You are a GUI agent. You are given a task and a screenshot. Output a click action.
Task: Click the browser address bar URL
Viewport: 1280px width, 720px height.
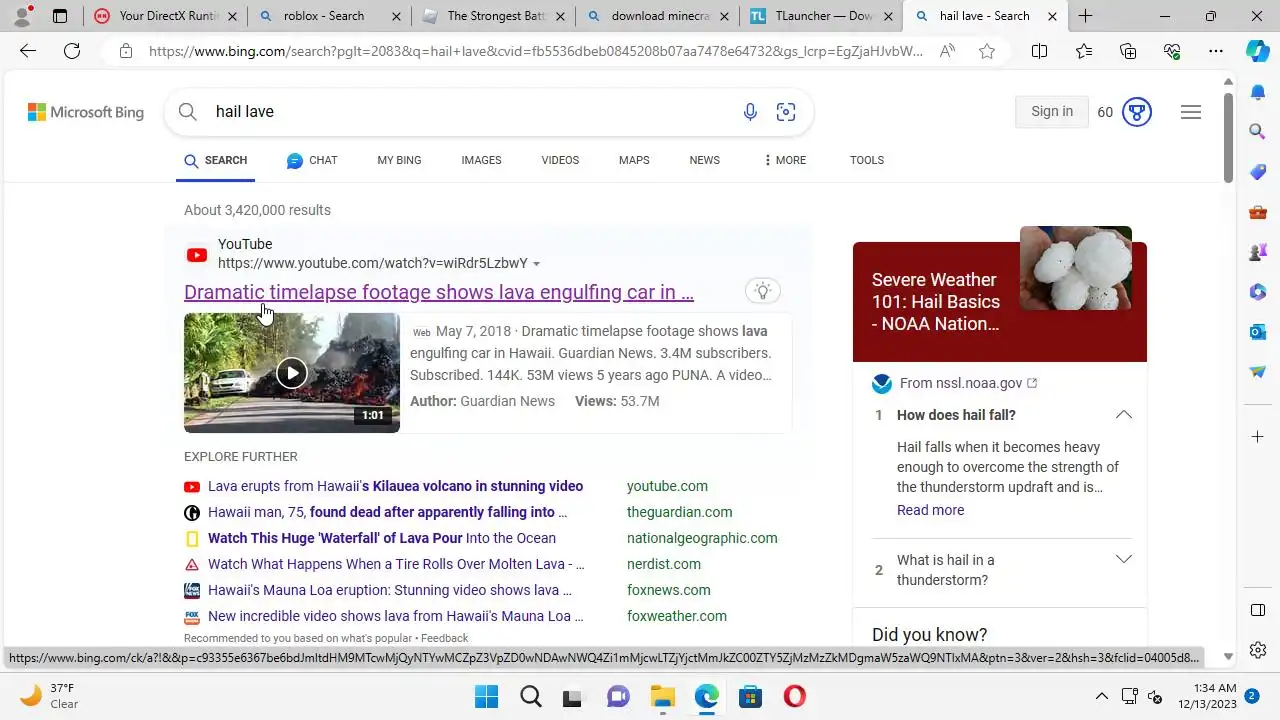coord(535,51)
